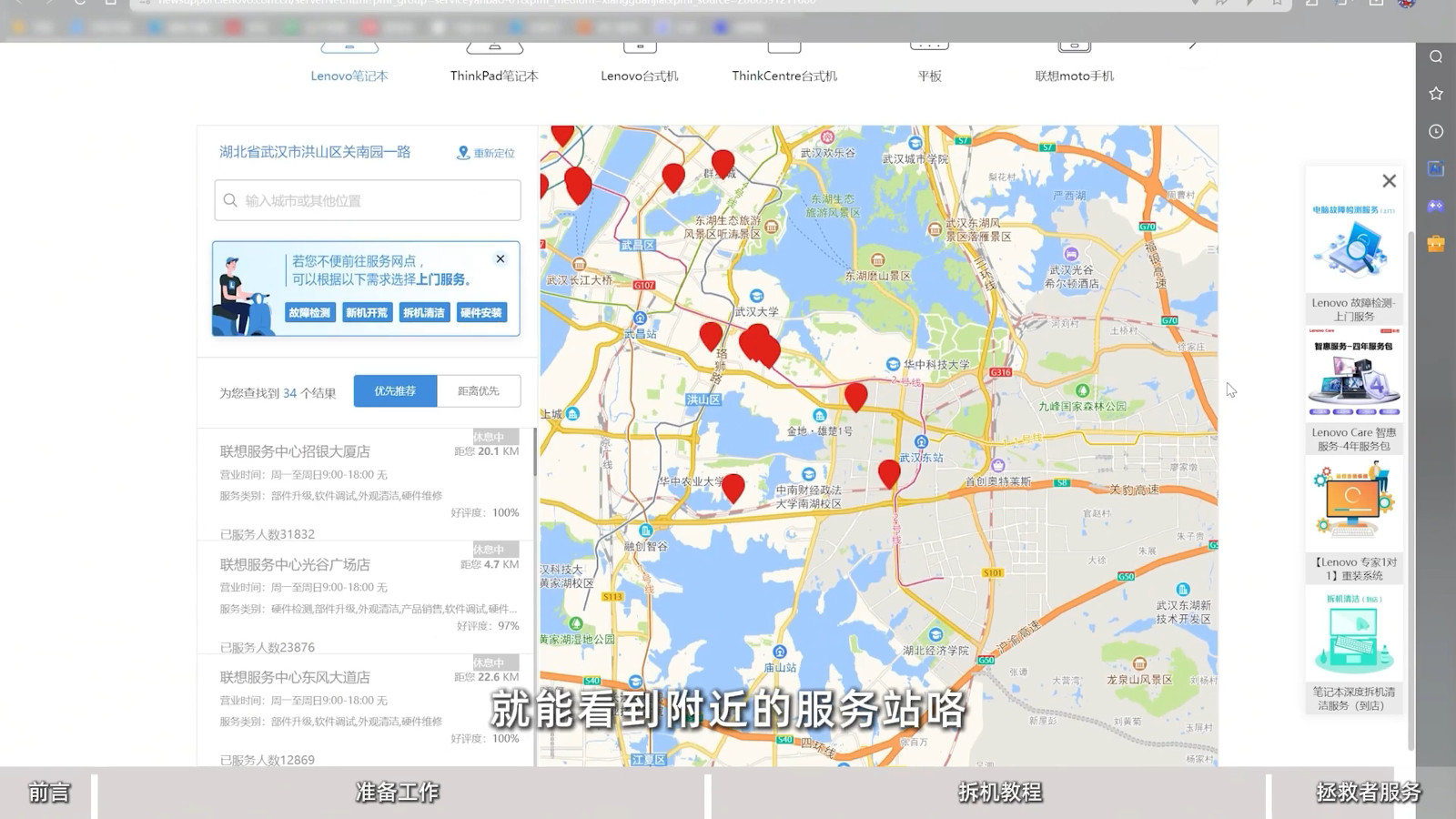The height and width of the screenshot is (819, 1456).
Task: Open 联想服务中心光谷广场店 result
Action: coord(295,564)
